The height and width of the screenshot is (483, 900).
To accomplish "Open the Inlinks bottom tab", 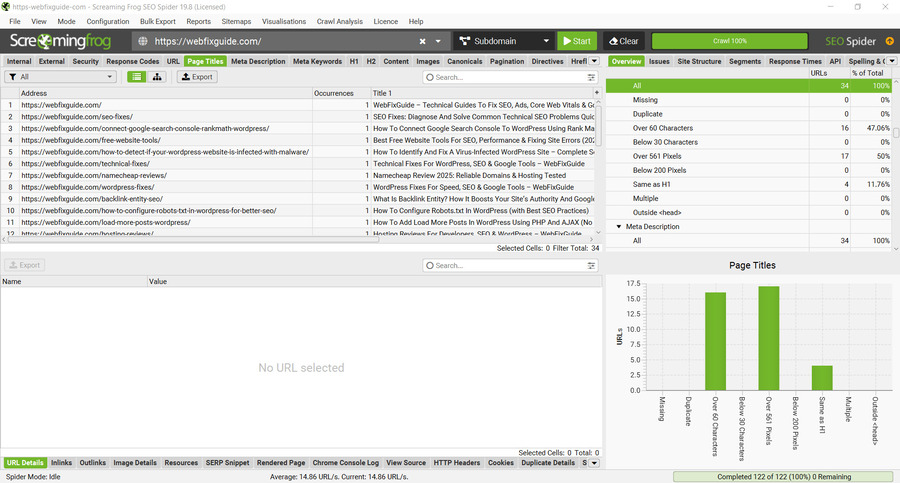I will (x=61, y=463).
